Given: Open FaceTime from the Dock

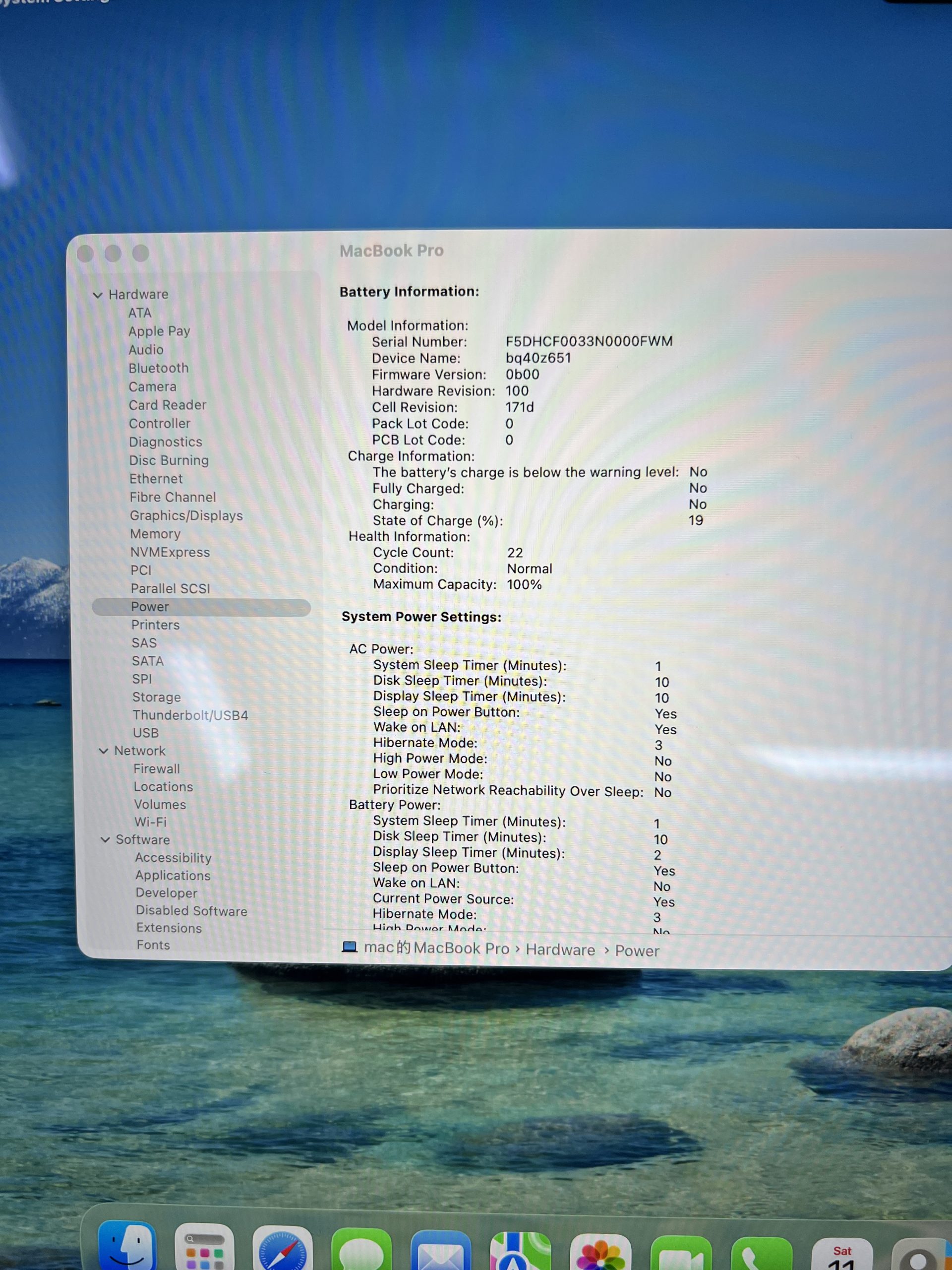Looking at the screenshot, I should pyautogui.click(x=681, y=1254).
